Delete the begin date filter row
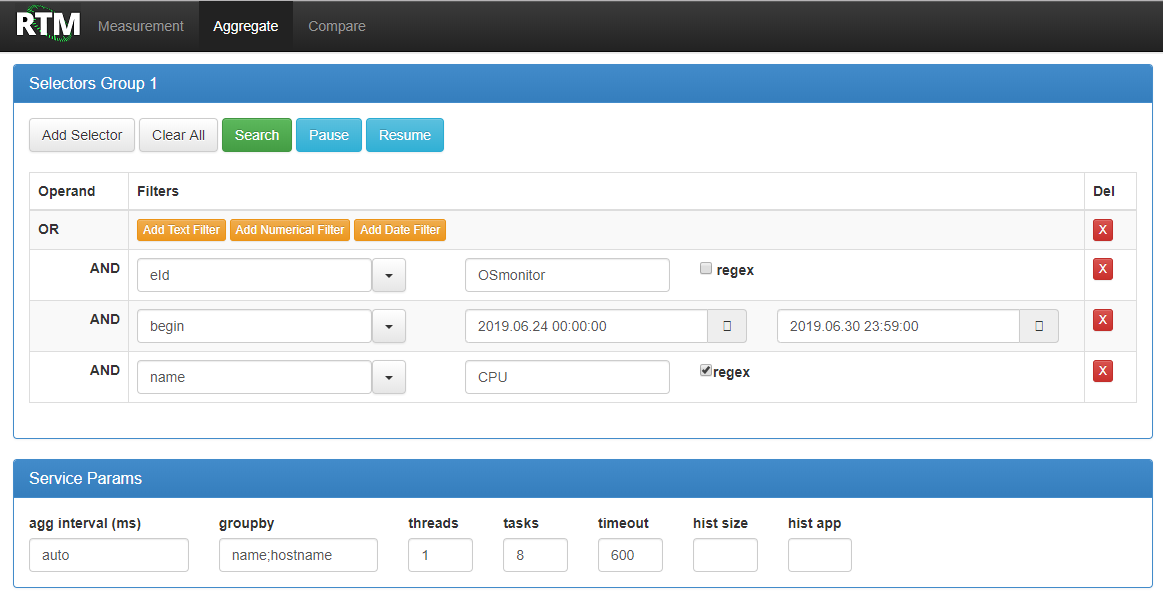The width and height of the screenshot is (1163, 596). tap(1102, 320)
